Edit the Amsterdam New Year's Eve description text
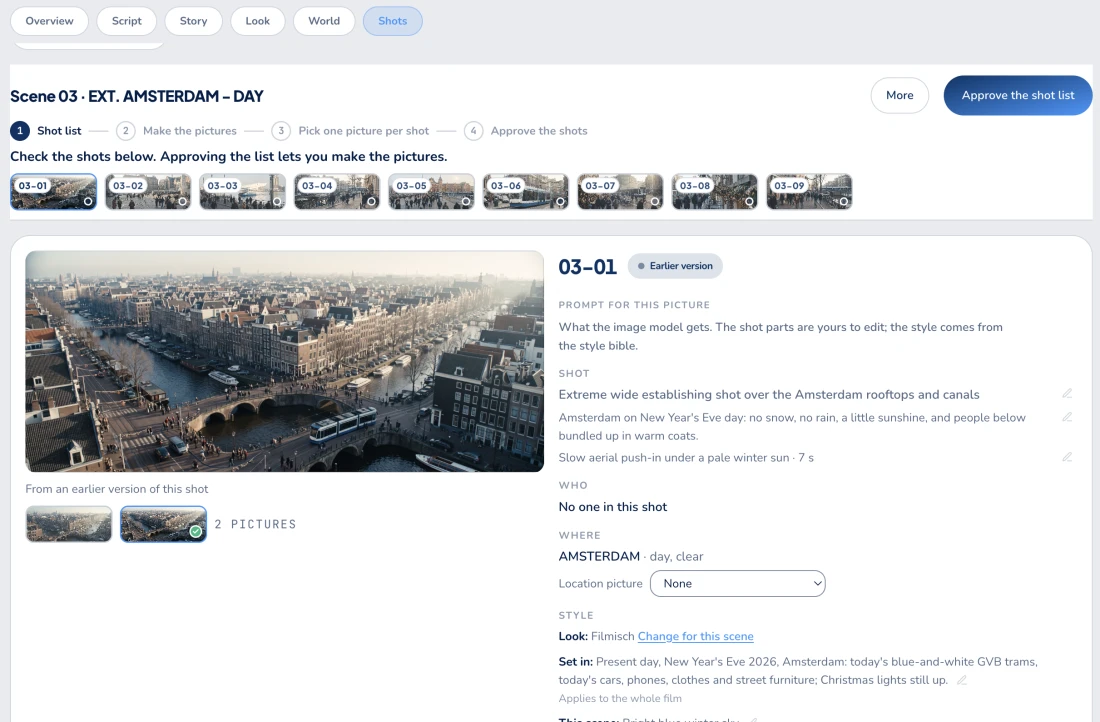Viewport: 1100px width, 722px height. click(1067, 417)
